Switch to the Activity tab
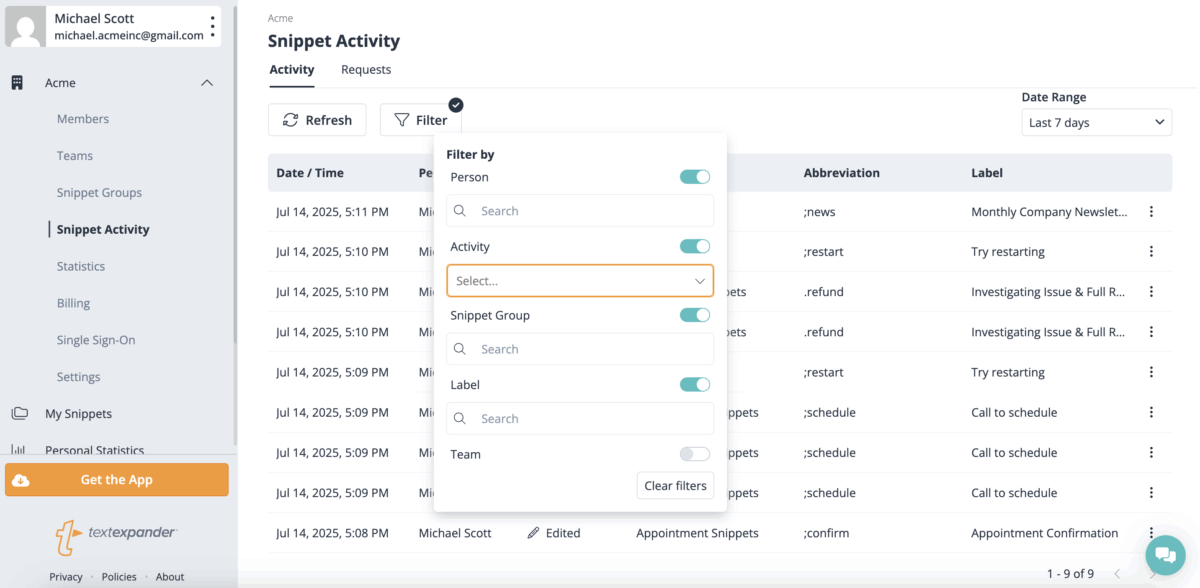 tap(292, 70)
